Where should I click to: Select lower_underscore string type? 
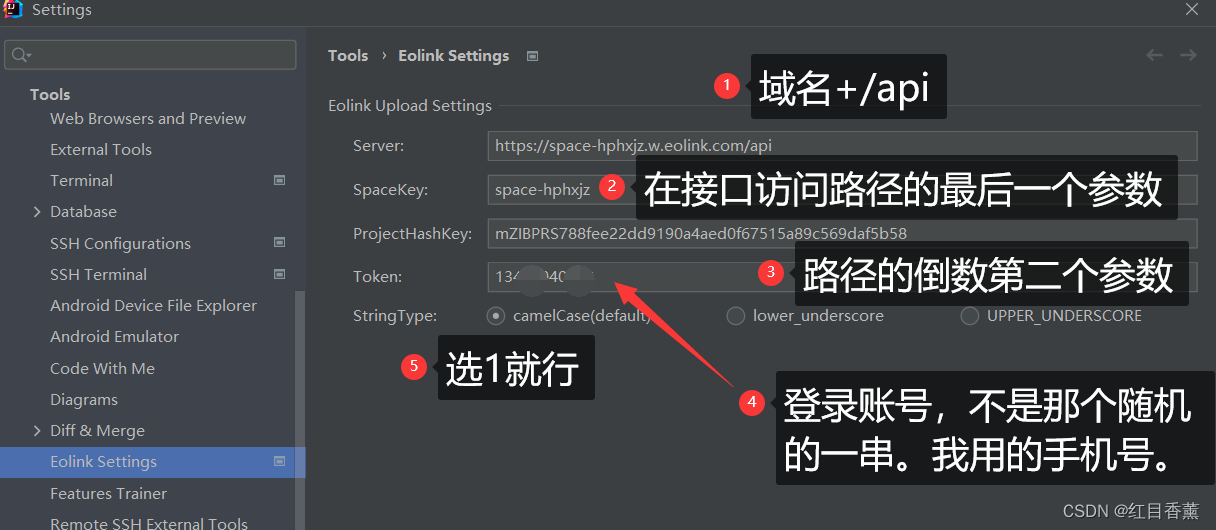pos(736,316)
